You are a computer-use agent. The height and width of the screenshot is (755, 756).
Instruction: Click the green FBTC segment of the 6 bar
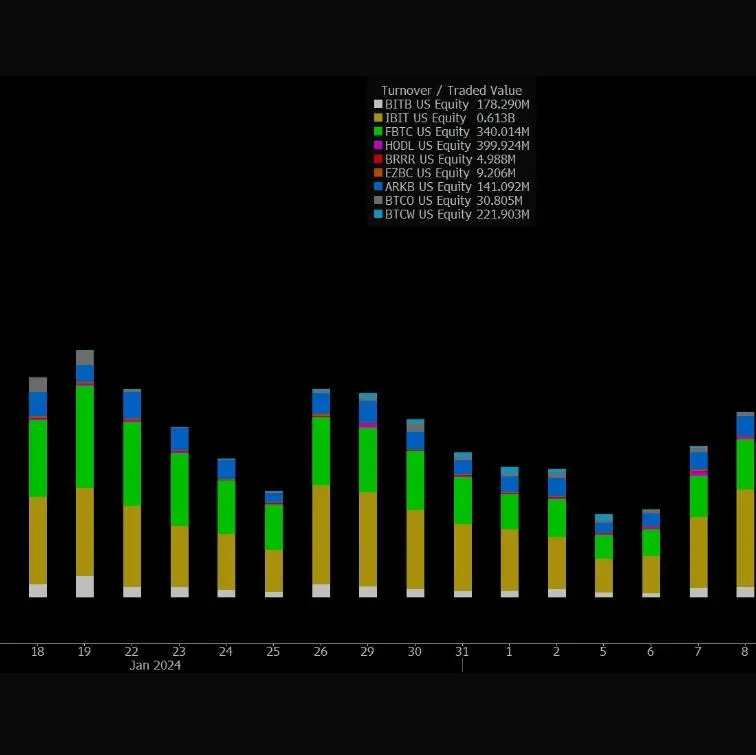click(651, 543)
